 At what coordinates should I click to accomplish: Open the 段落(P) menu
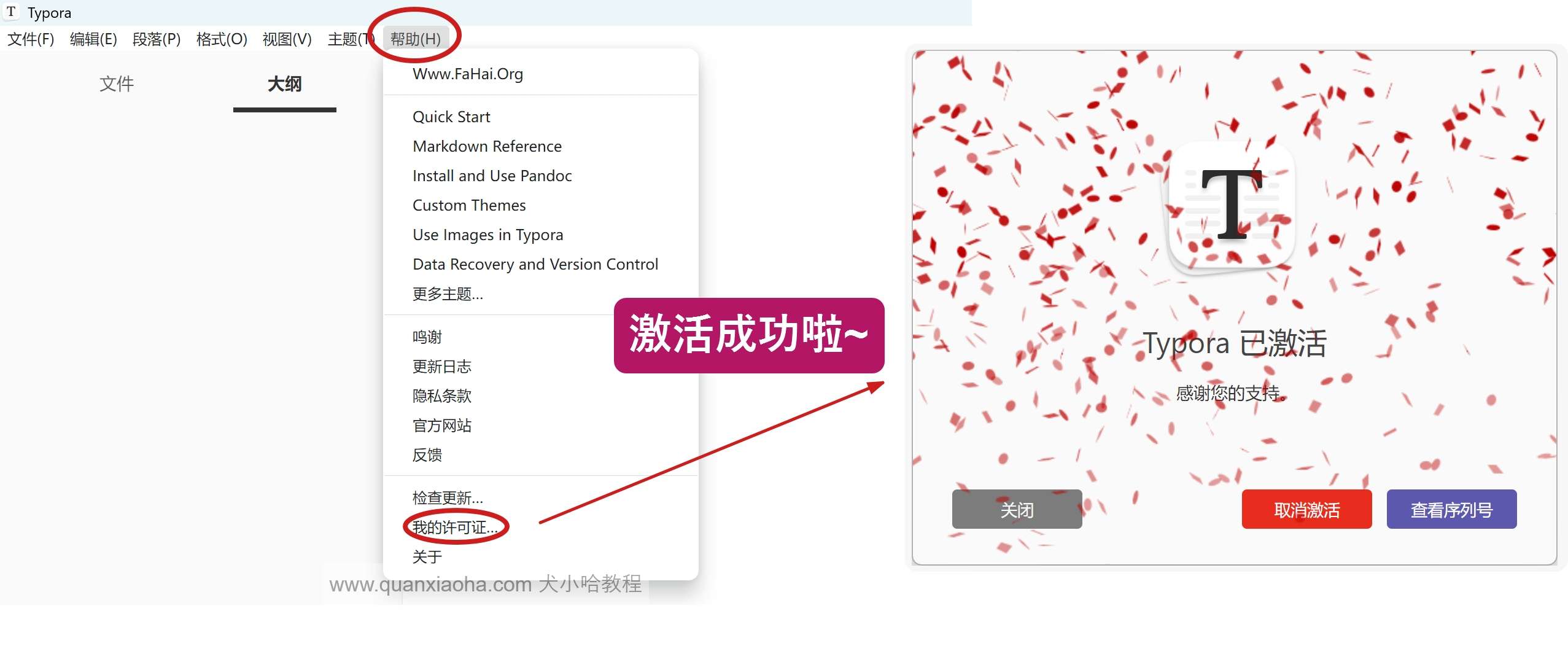pos(157,39)
